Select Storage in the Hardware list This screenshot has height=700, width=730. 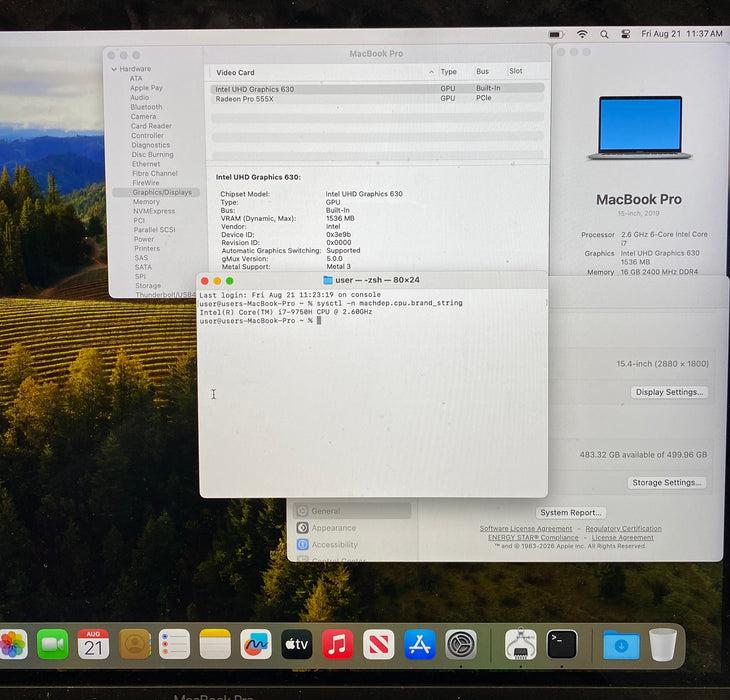[x=148, y=285]
